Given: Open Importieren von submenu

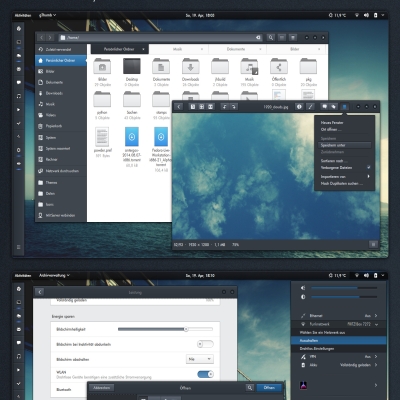Looking at the screenshot, I should tap(345, 176).
